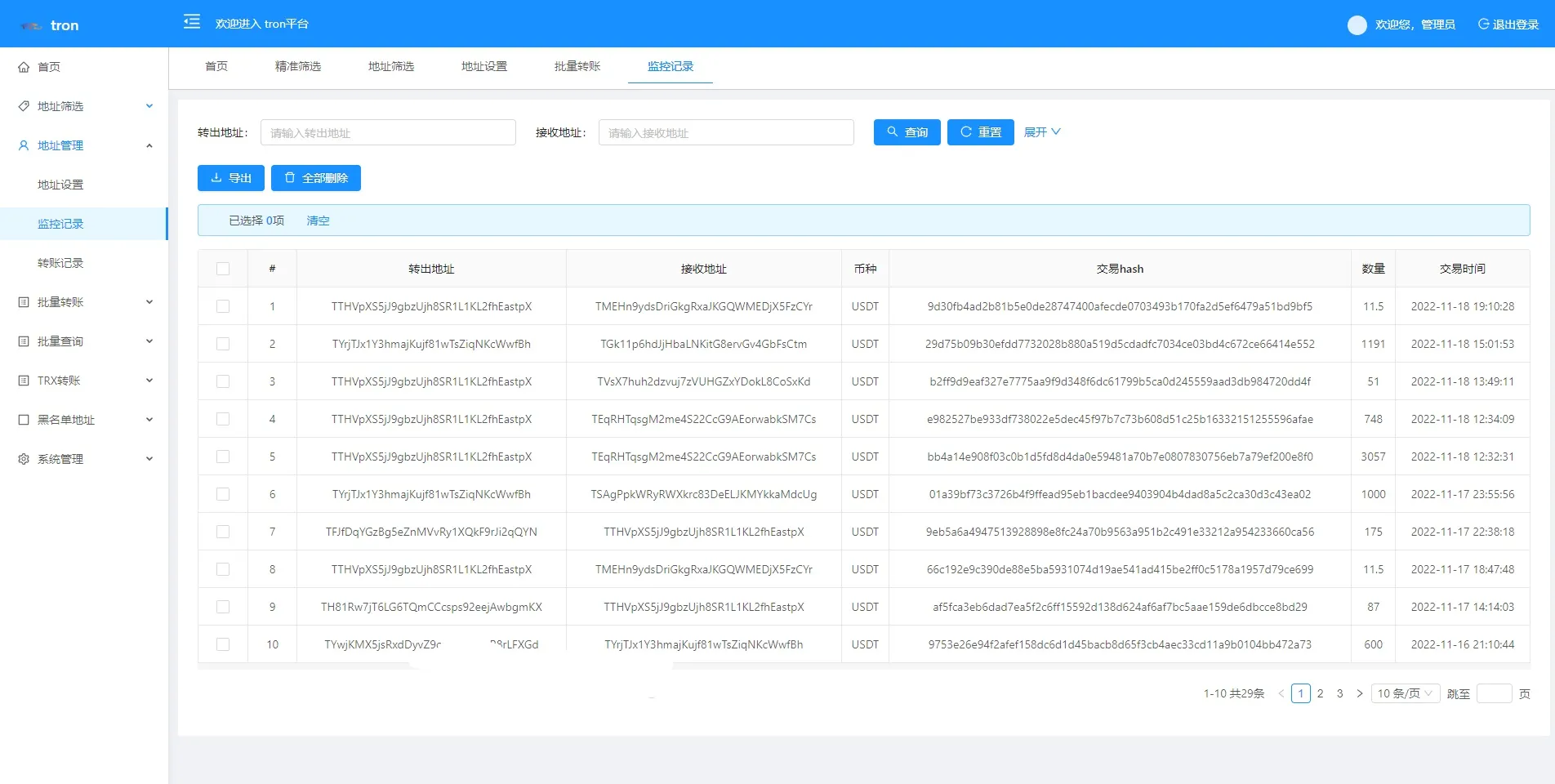Open the 10 条/页 page size dropdown
This screenshot has height=784, width=1555.
[1405, 693]
